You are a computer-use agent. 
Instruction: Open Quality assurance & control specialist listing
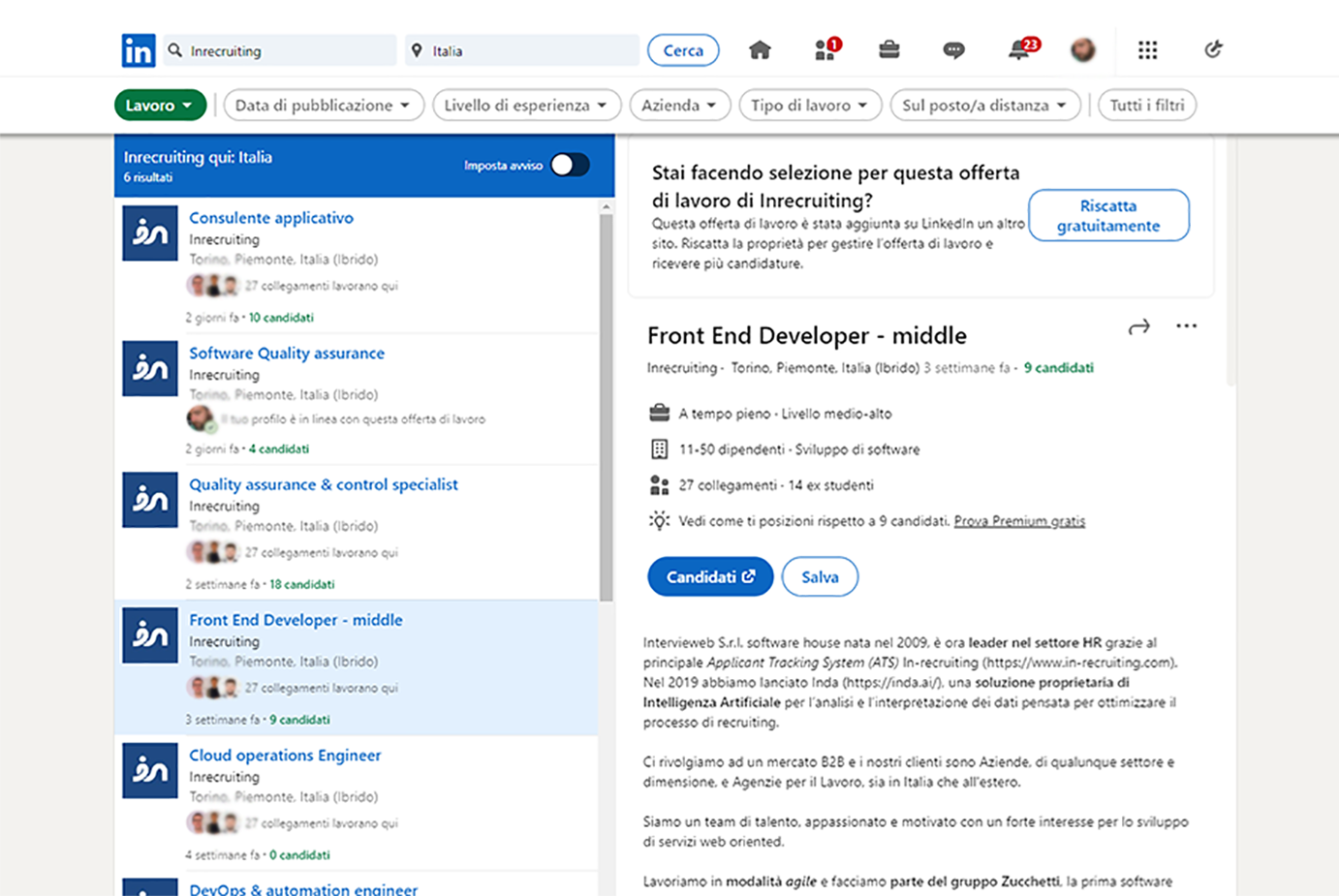pos(324,484)
